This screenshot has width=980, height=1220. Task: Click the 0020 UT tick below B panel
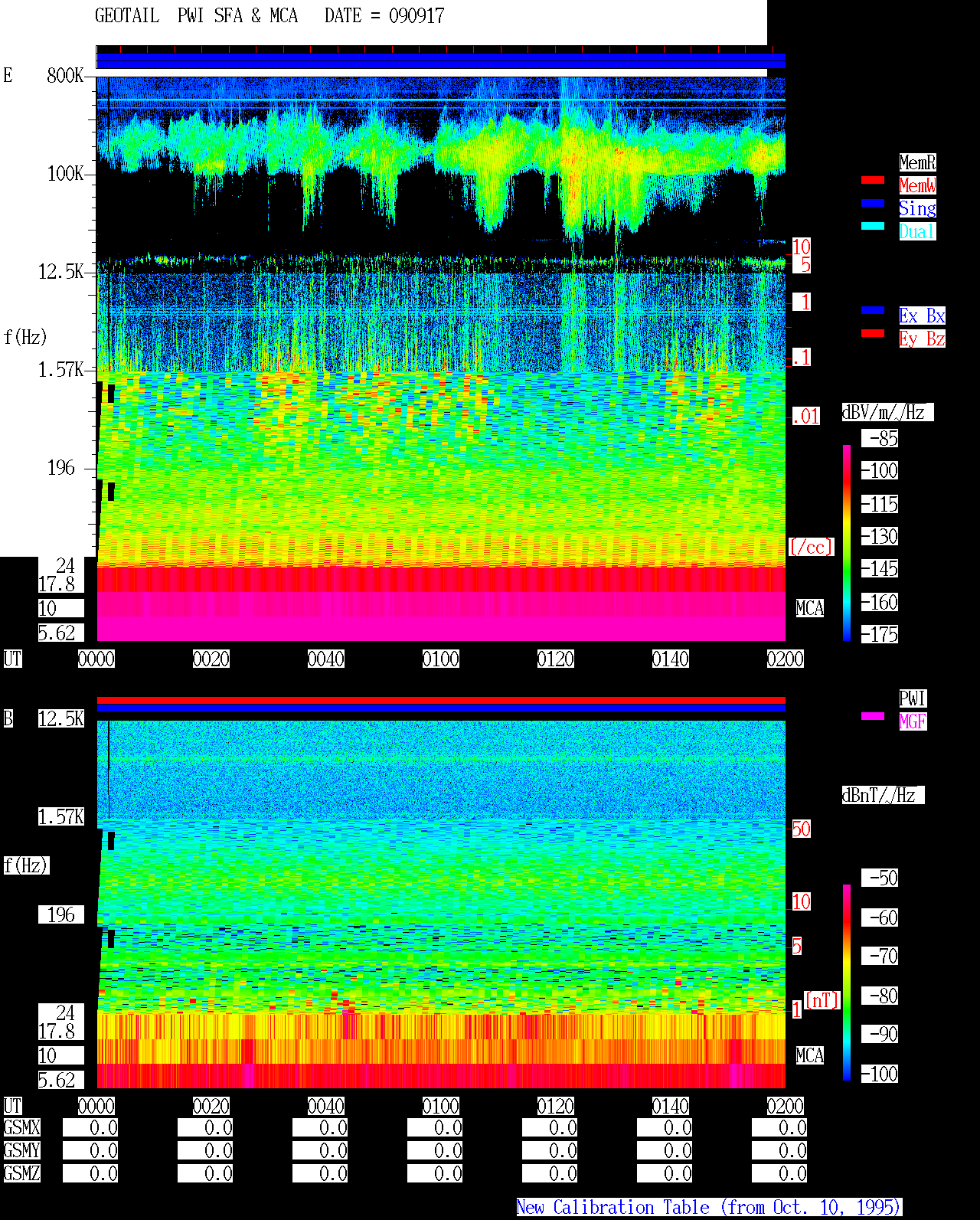pyautogui.click(x=211, y=1107)
